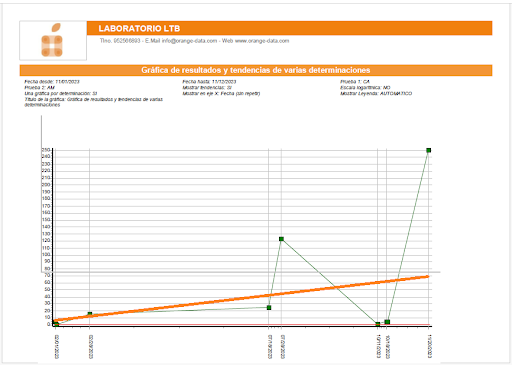Screen dimensions: 512x365
Task: Select the thick orange trend line
Action: (x=242, y=298)
